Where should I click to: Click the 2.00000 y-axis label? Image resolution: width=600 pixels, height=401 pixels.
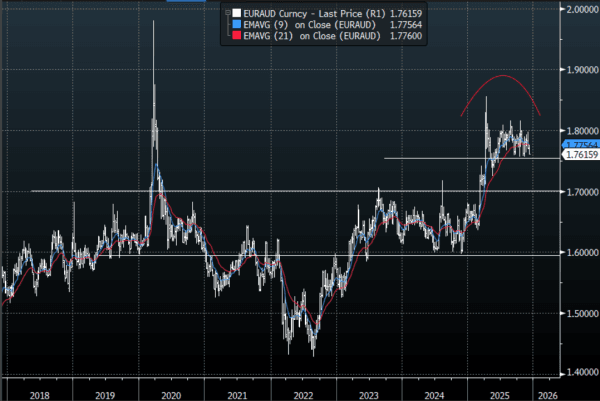(x=583, y=10)
